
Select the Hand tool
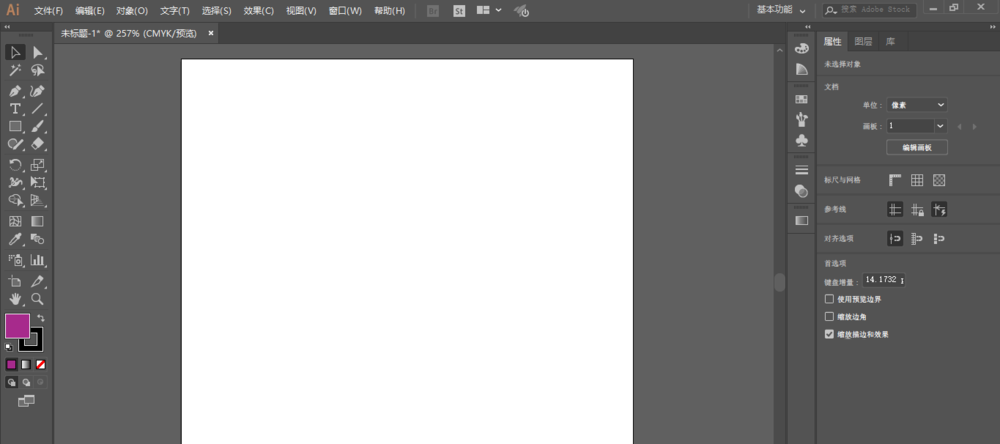tap(15, 299)
